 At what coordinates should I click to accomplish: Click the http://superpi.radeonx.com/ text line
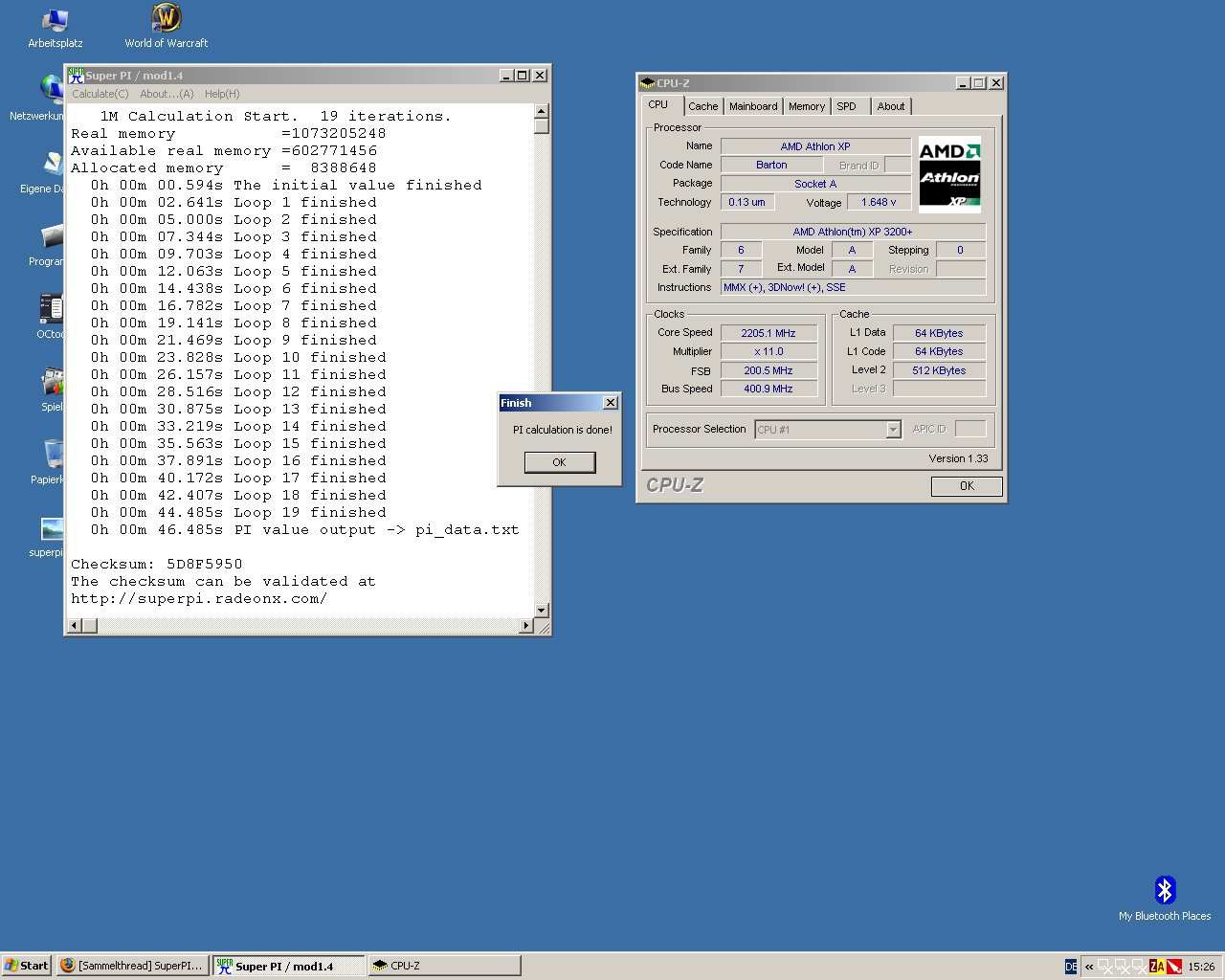click(x=199, y=599)
